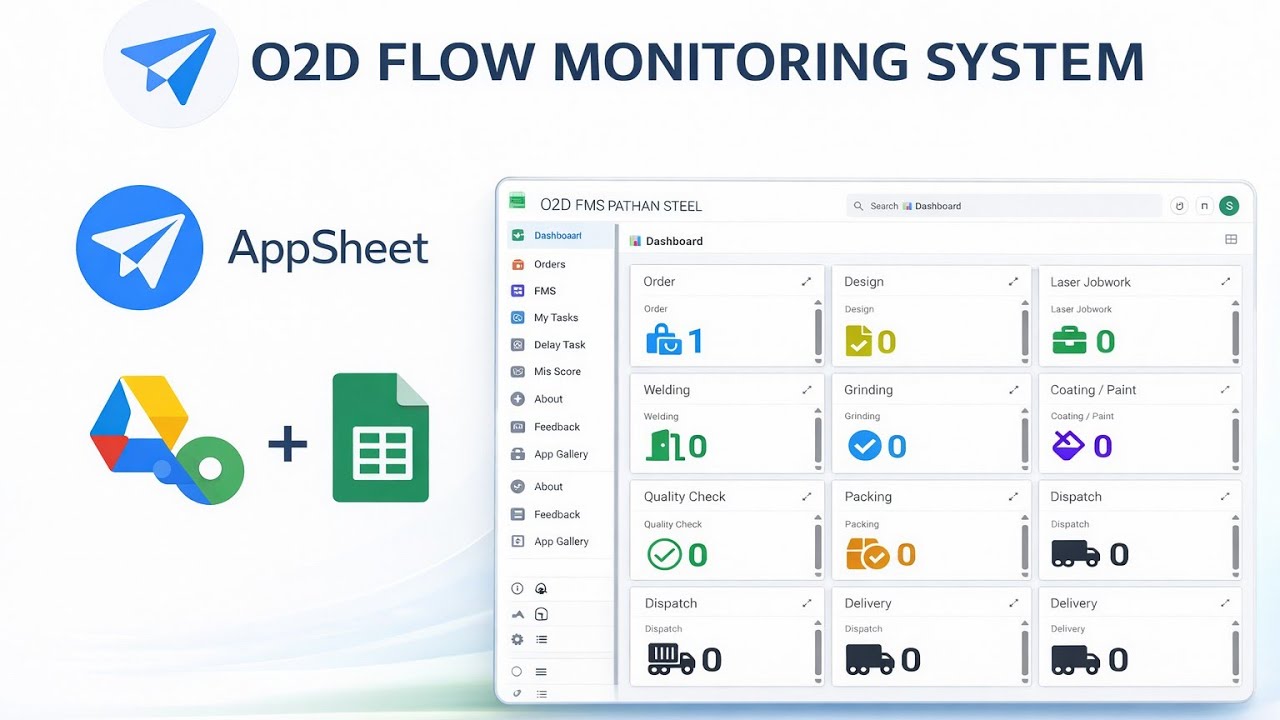The width and height of the screenshot is (1280, 720).
Task: Select Mis Score in the sidebar
Action: (560, 371)
